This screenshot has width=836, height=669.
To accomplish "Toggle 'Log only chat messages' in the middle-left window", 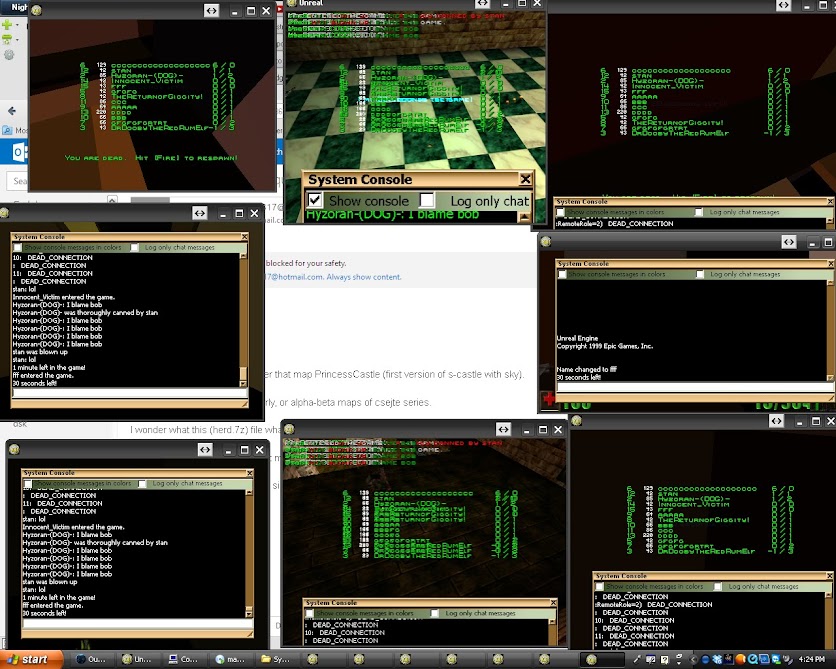I will click(x=134, y=247).
